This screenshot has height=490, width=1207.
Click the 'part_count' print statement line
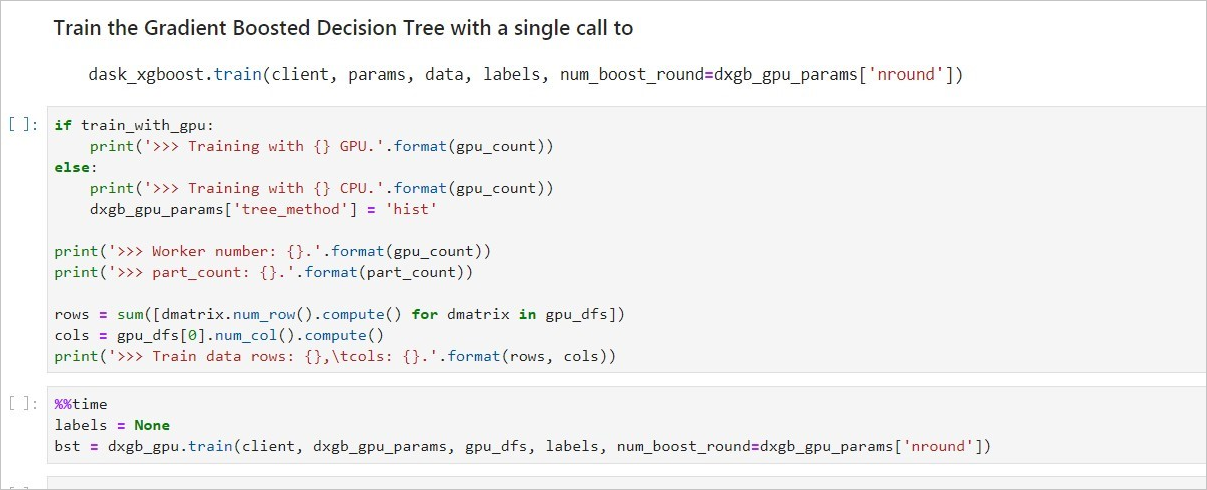click(x=263, y=272)
